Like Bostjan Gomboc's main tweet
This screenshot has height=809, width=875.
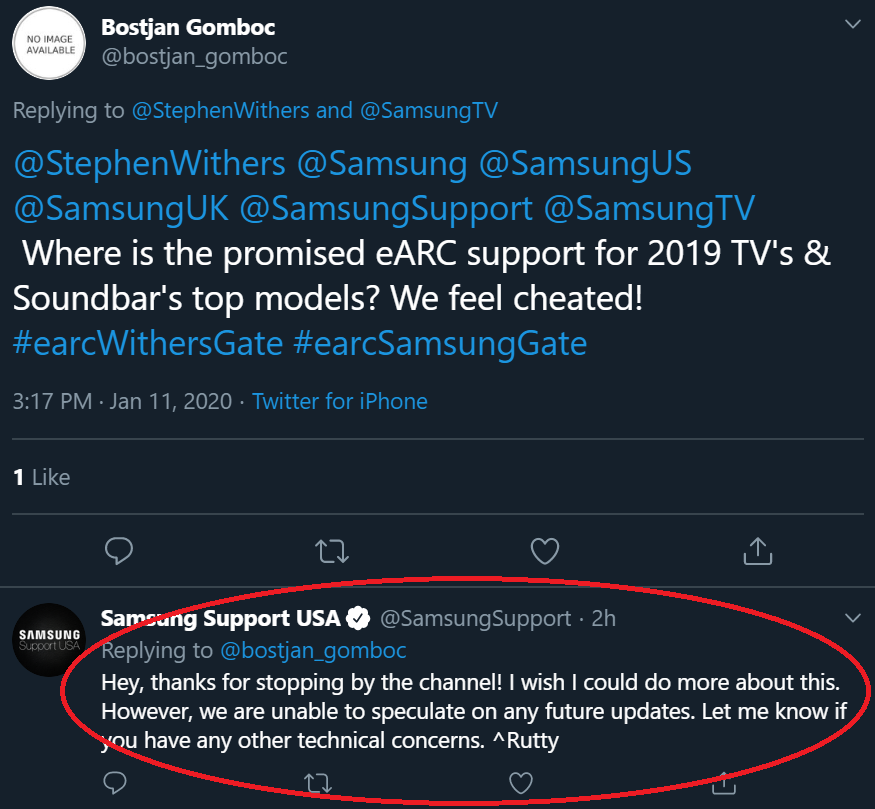pyautogui.click(x=544, y=550)
